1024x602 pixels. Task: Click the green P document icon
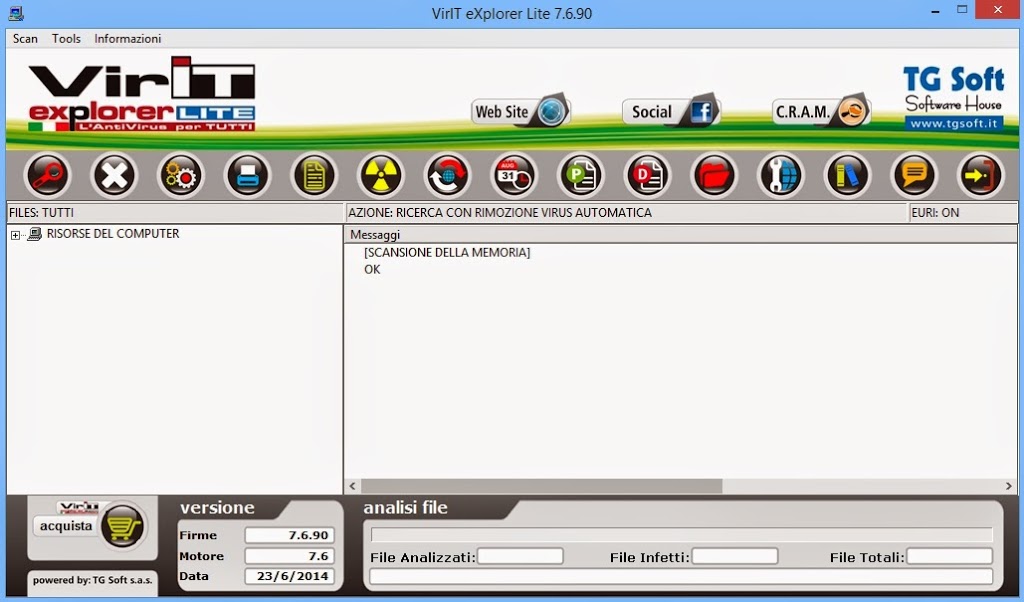coord(581,175)
